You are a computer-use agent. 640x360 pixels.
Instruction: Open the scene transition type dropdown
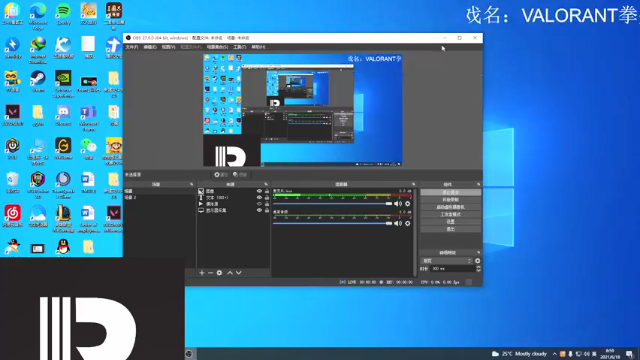pos(447,260)
